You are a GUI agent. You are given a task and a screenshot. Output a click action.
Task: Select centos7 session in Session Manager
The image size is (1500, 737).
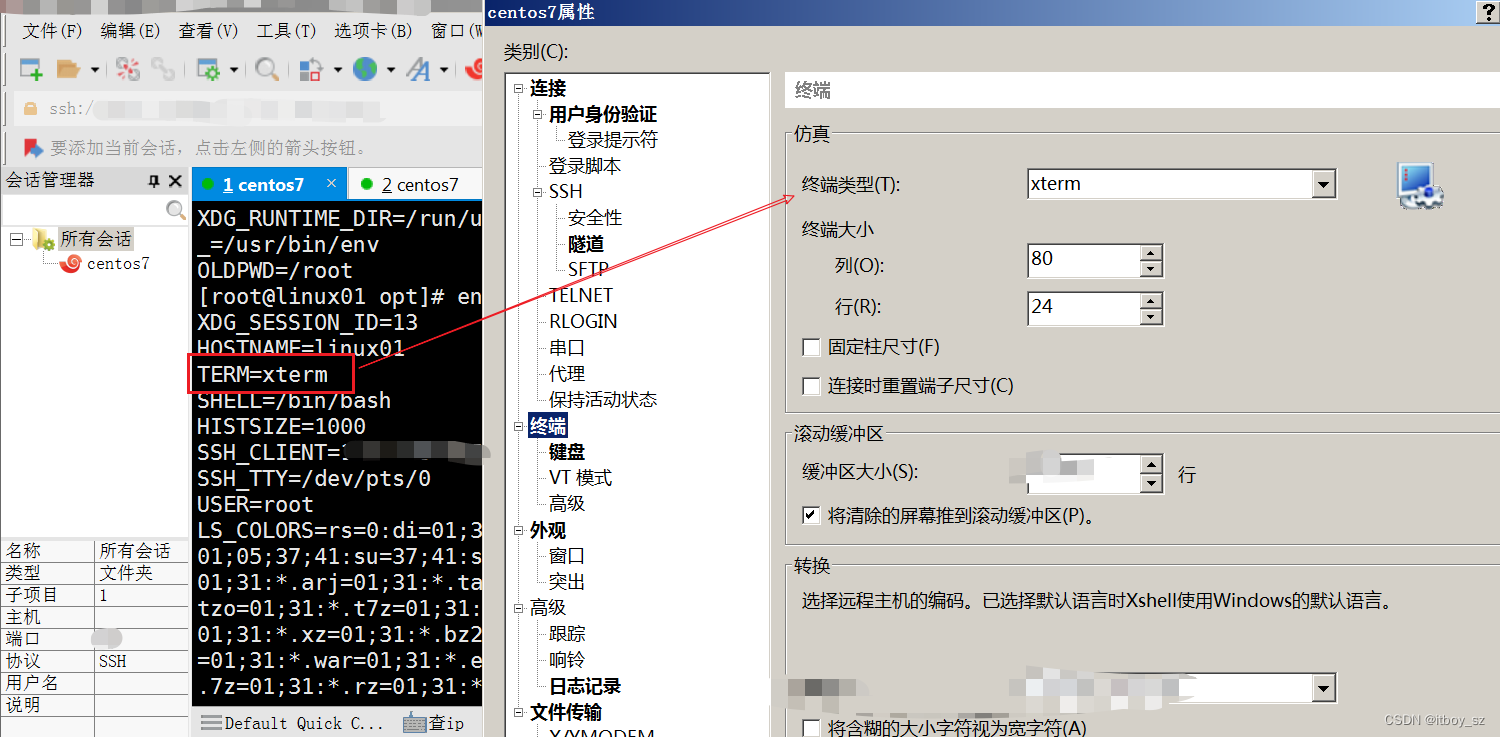[x=118, y=264]
